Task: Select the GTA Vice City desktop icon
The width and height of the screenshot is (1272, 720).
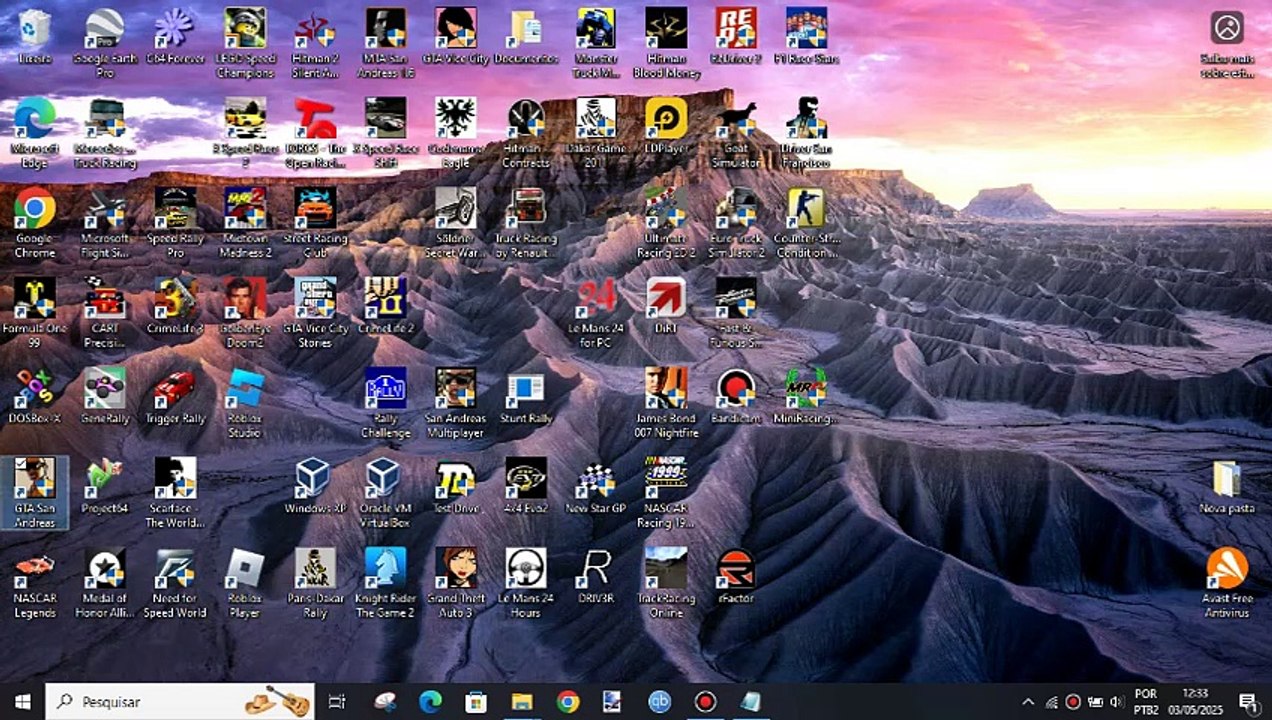Action: pos(455,37)
